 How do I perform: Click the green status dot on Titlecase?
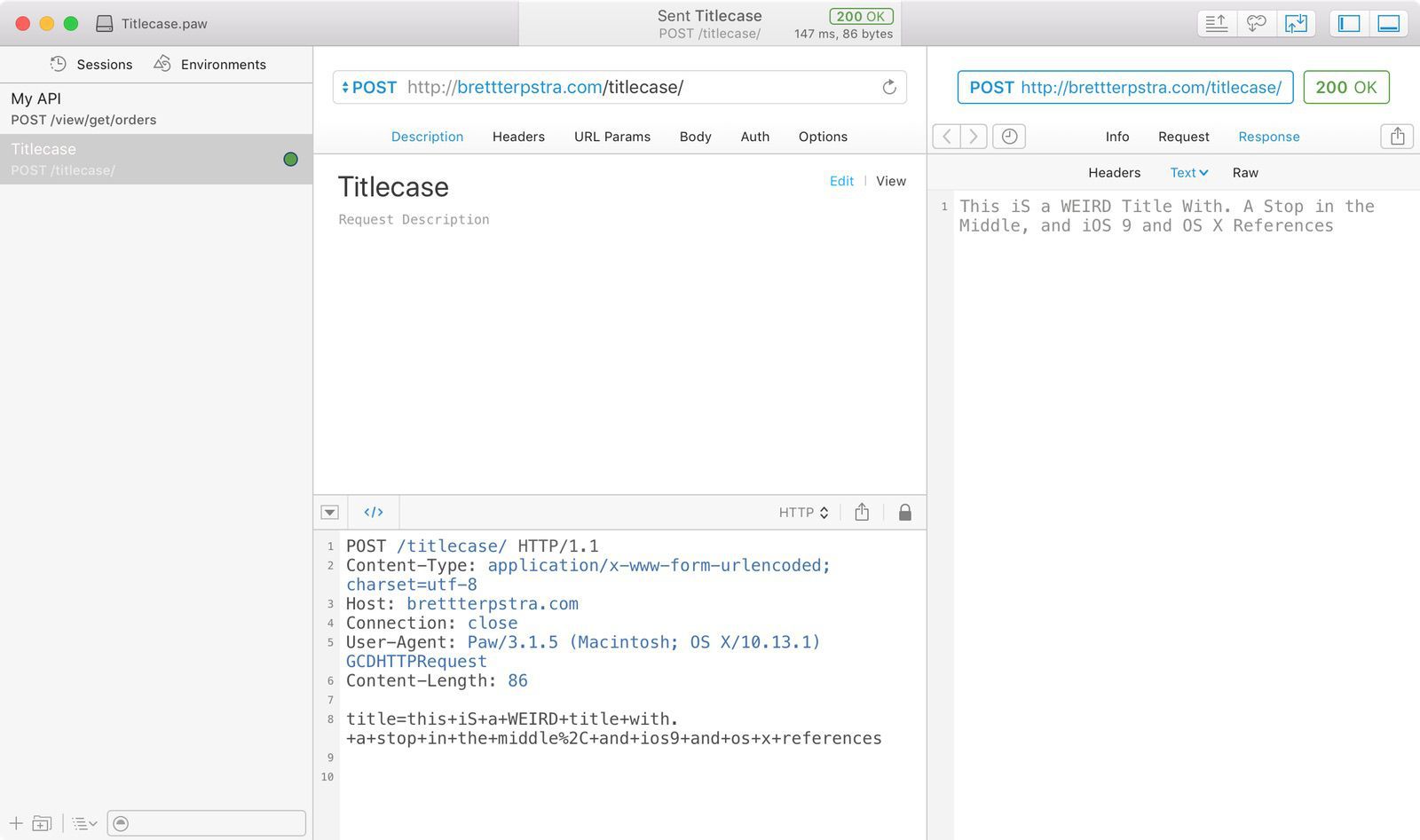pos(290,160)
